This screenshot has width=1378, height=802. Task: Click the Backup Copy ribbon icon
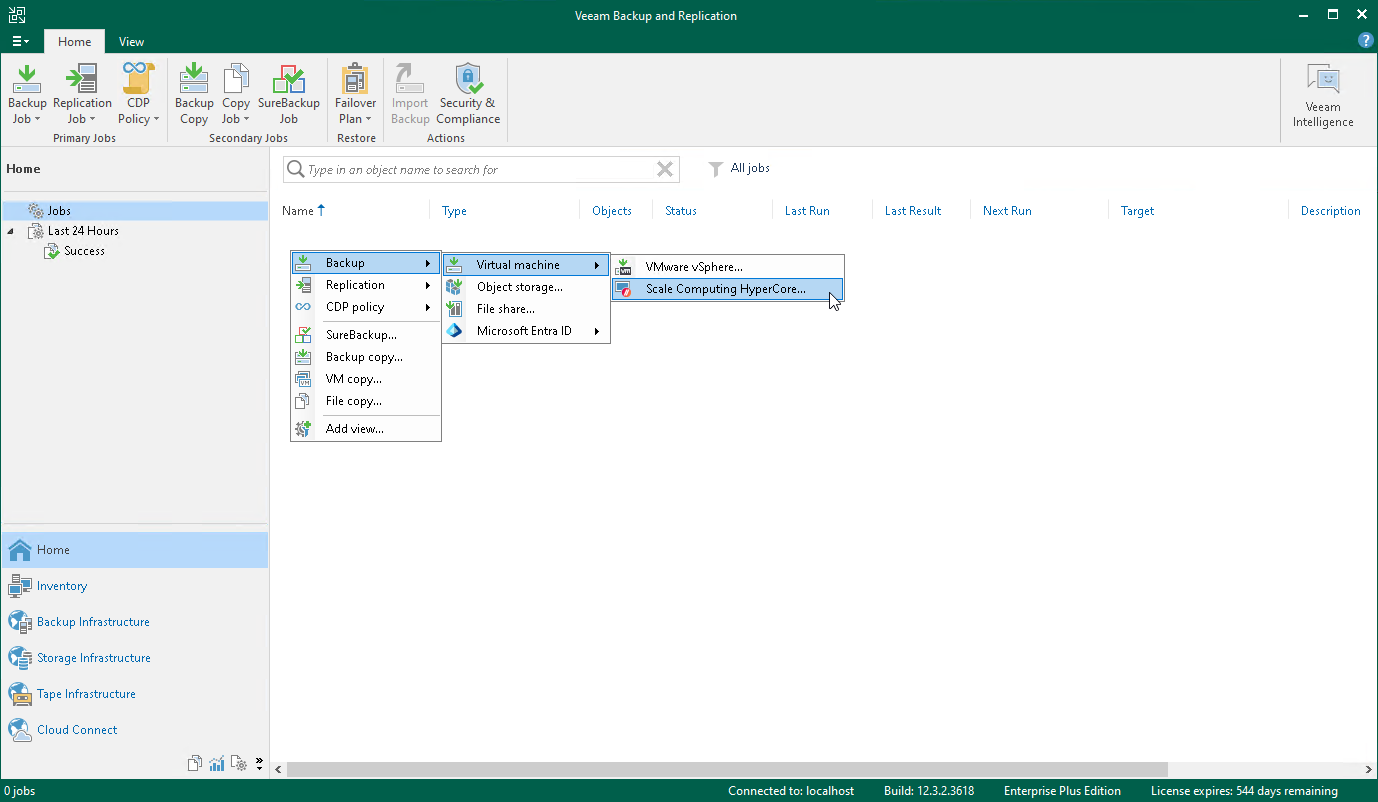pos(194,94)
